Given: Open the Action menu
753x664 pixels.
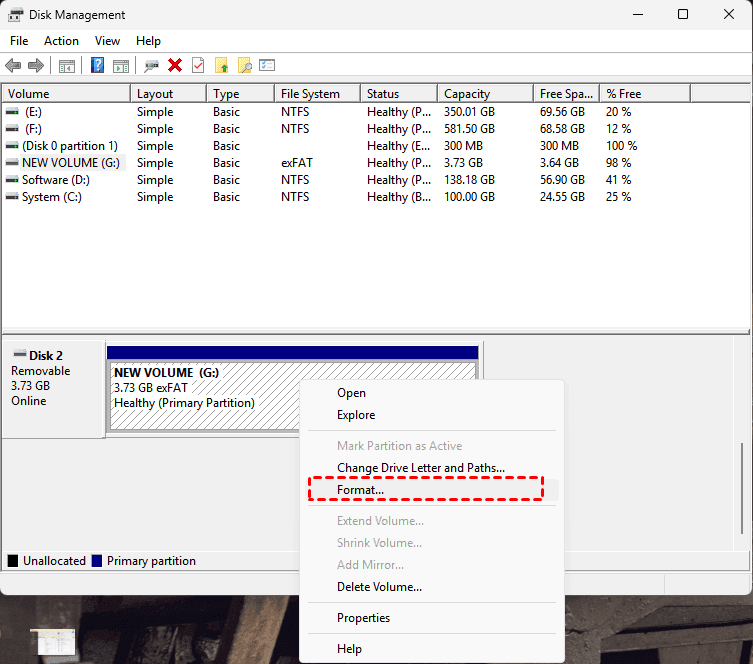Looking at the screenshot, I should 61,41.
